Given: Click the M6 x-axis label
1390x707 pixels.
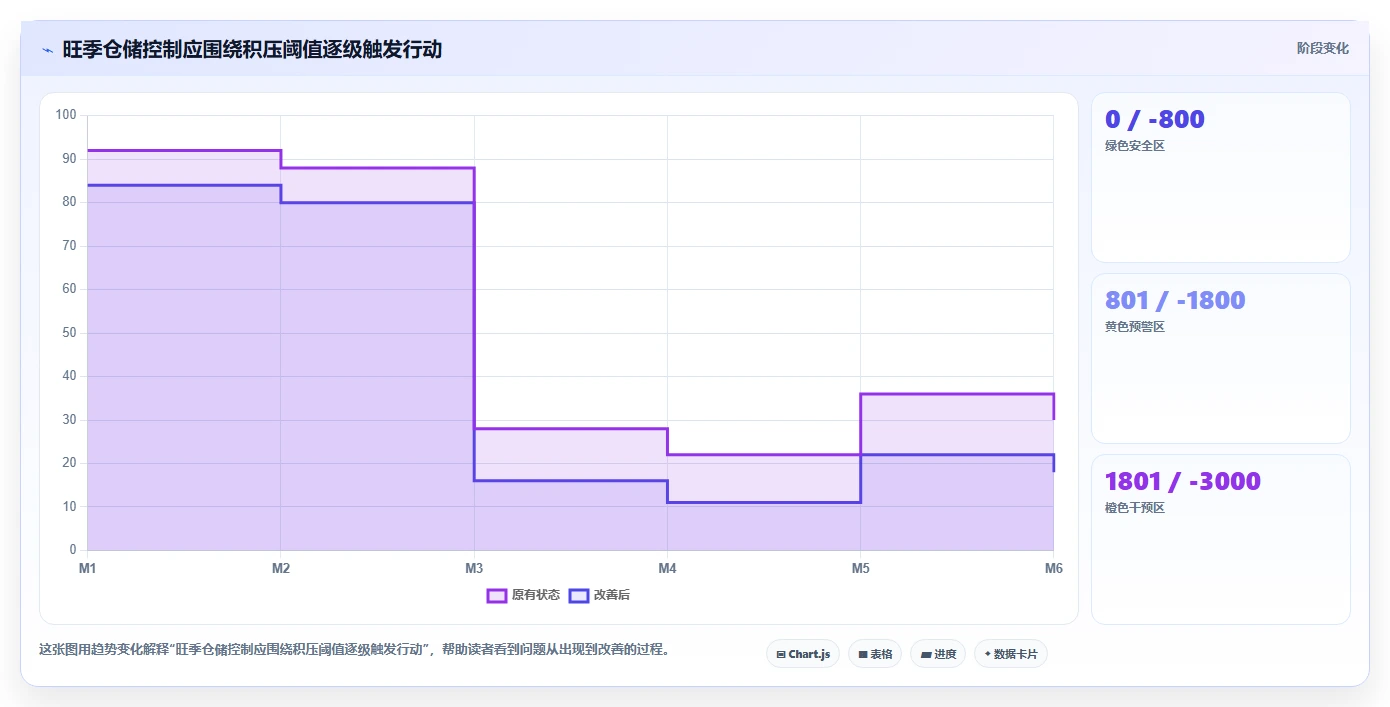Looking at the screenshot, I should pos(1054,568).
